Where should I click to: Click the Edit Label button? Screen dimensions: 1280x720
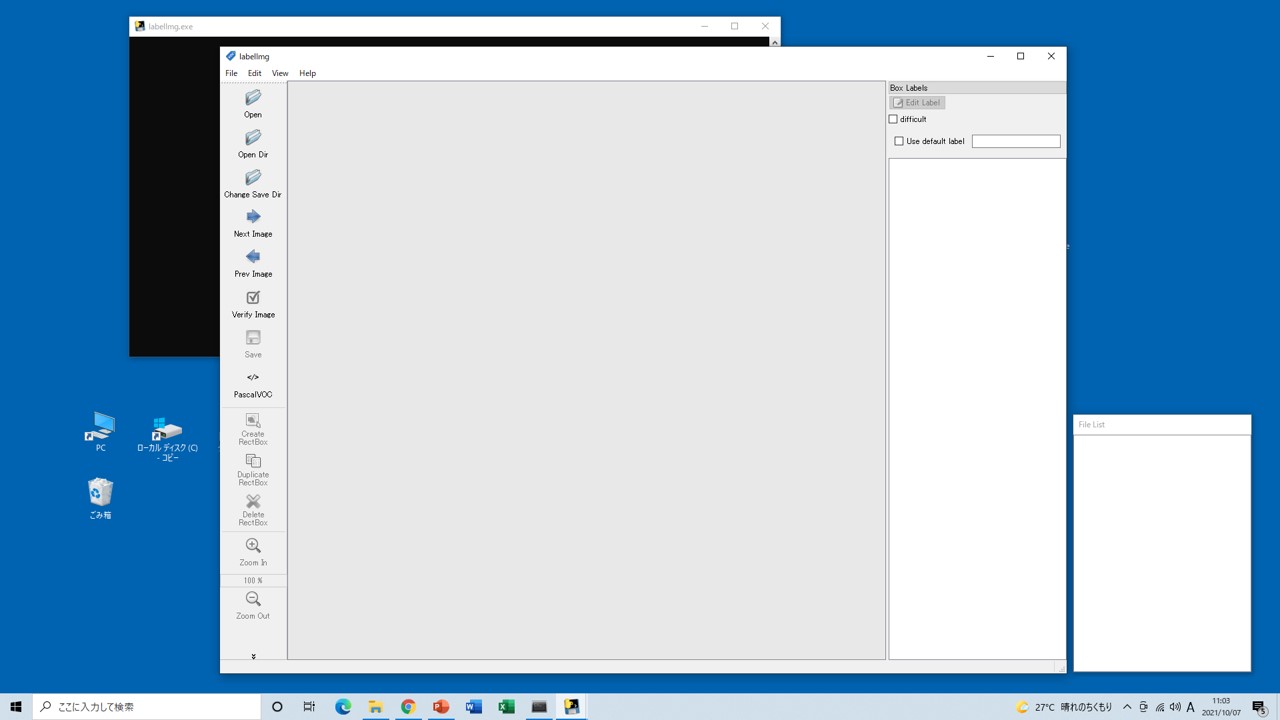(x=916, y=102)
